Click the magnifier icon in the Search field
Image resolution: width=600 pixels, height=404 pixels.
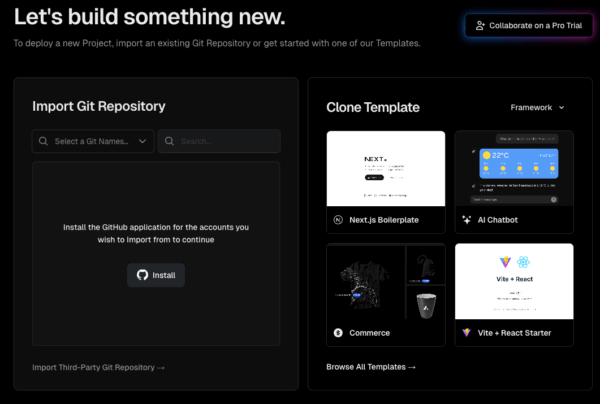coord(169,141)
